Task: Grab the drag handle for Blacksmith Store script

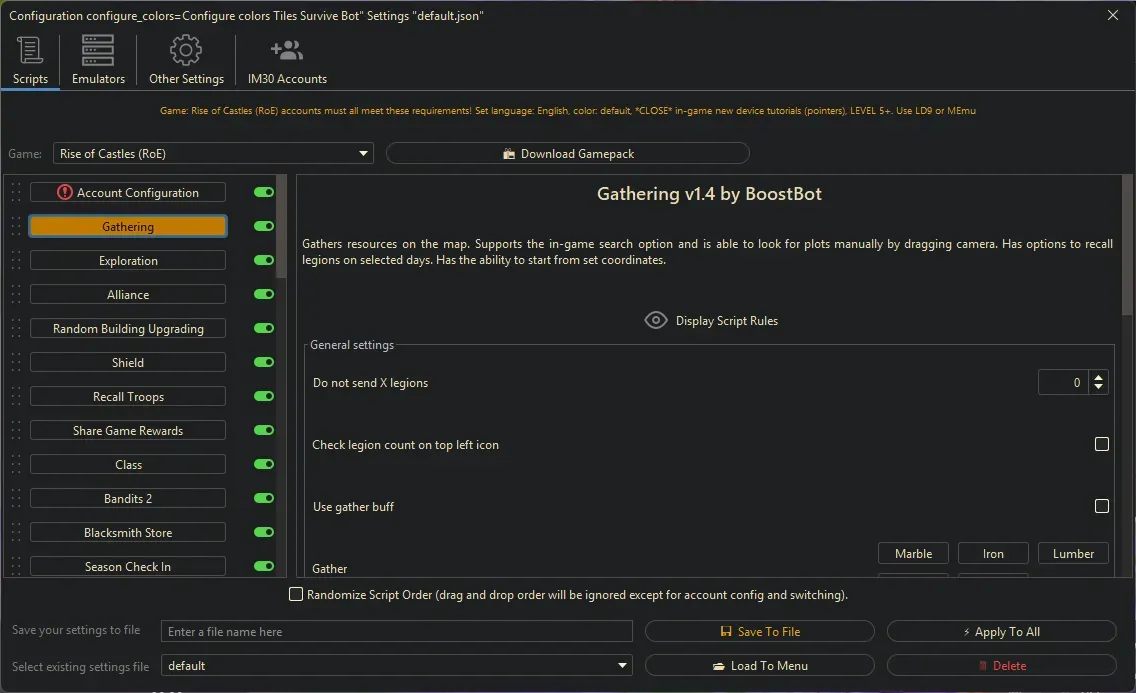Action: 16,533
